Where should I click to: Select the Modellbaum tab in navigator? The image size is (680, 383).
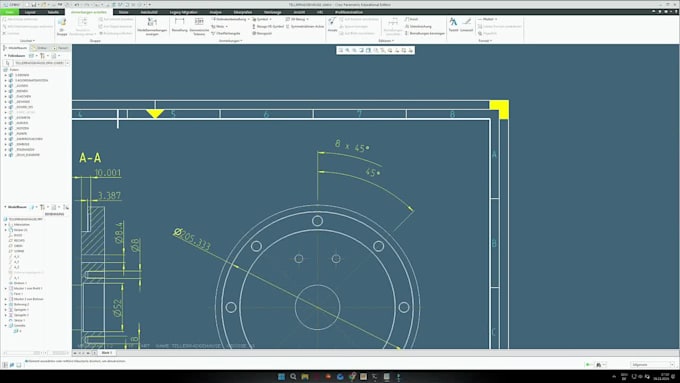[x=16, y=48]
